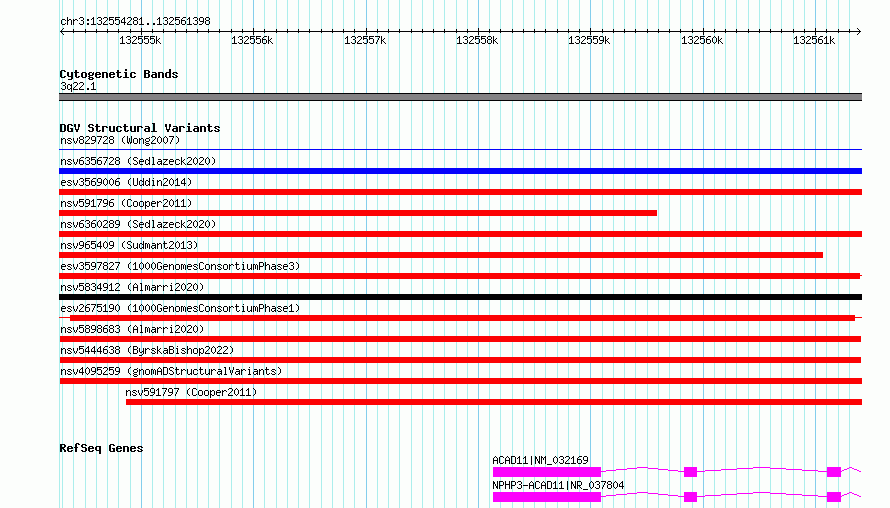Click the red bar under nsv965409
This screenshot has width=890, height=508.
(x=441, y=255)
